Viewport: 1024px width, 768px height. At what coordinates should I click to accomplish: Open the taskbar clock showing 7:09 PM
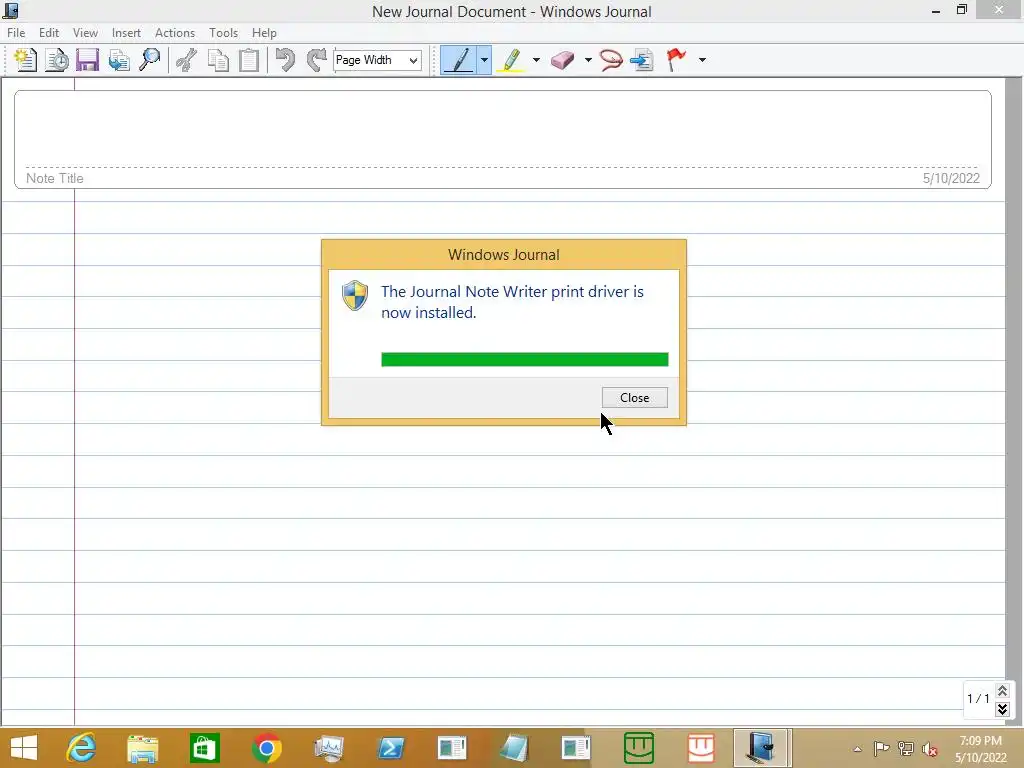coord(980,749)
